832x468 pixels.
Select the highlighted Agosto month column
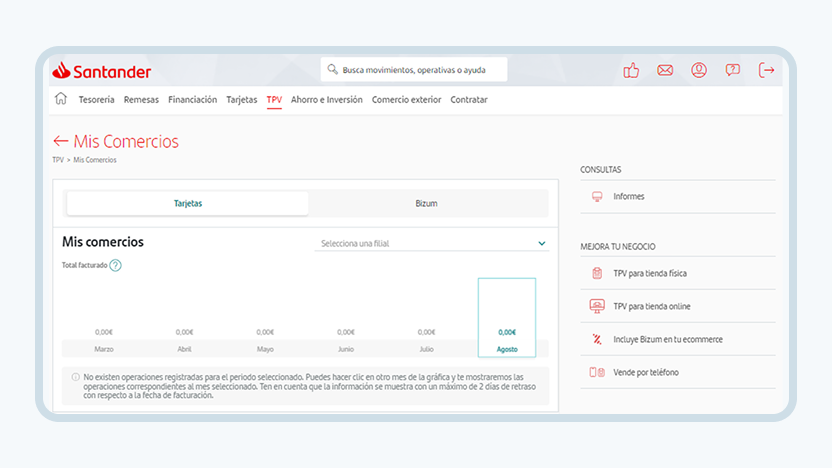pyautogui.click(x=507, y=317)
